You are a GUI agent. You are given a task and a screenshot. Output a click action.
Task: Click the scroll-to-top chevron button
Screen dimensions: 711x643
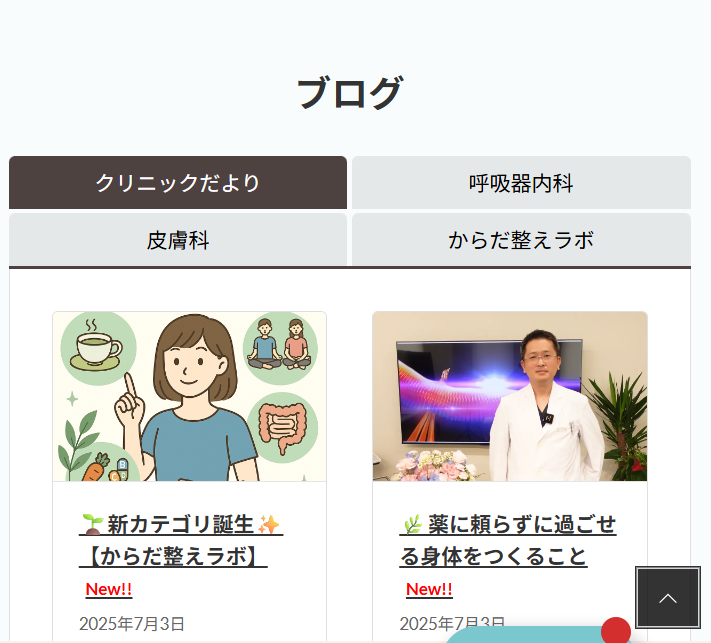[667, 597]
